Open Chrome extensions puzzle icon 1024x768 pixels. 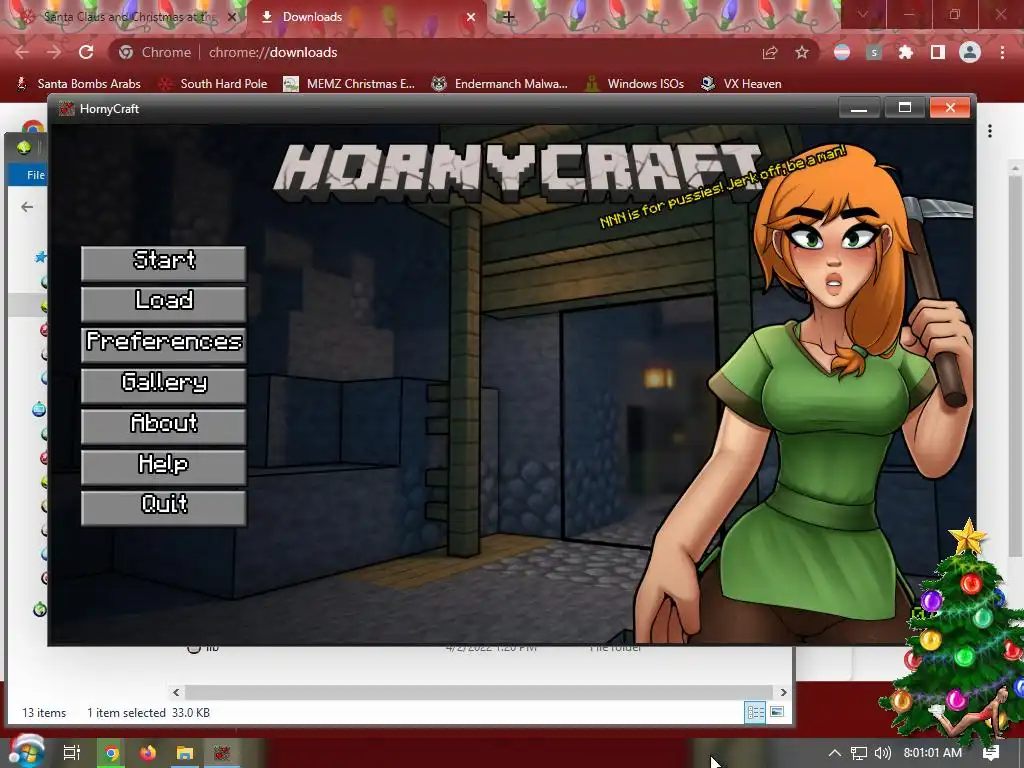click(x=906, y=52)
